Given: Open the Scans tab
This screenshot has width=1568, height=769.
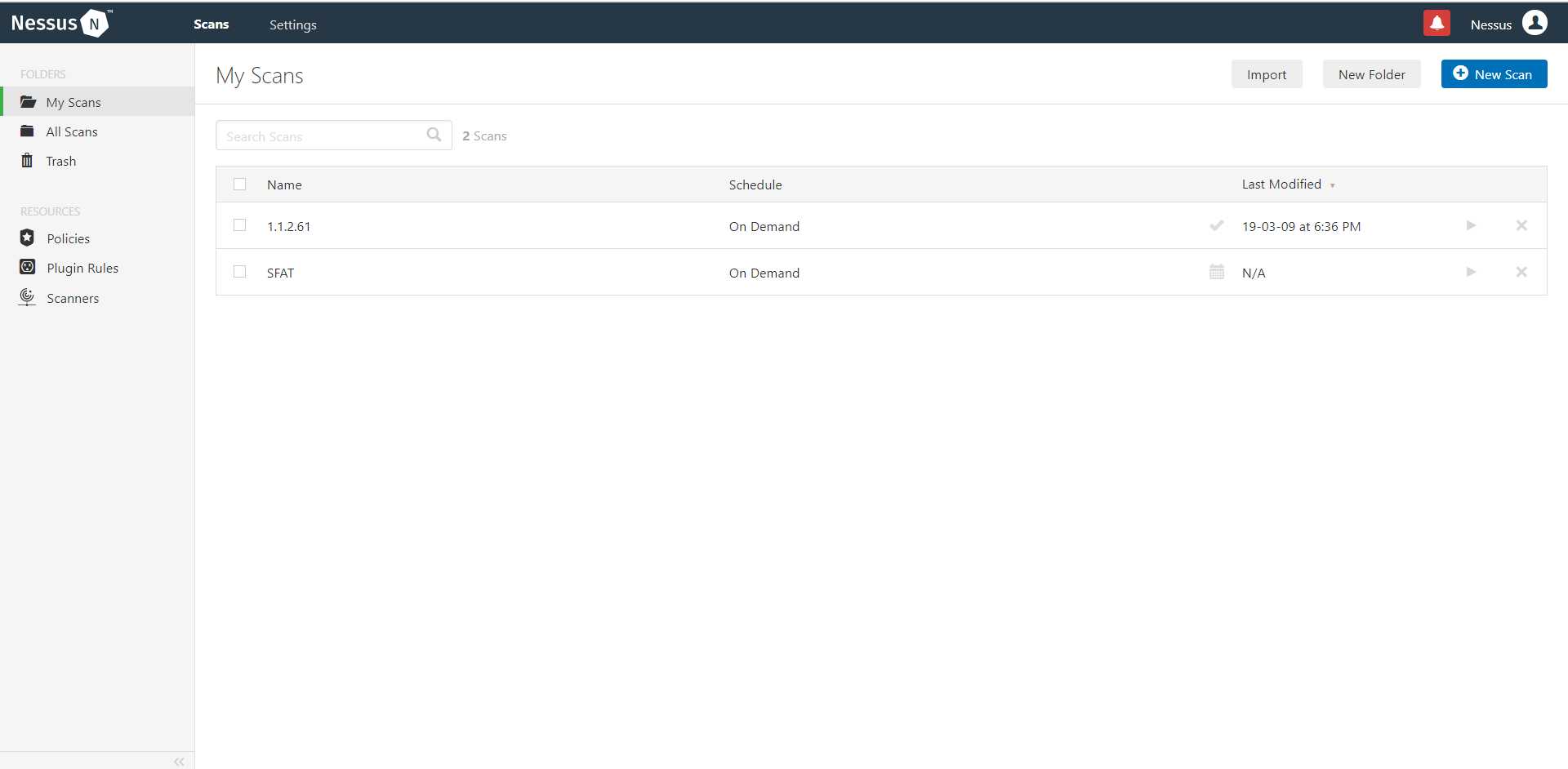Looking at the screenshot, I should tap(211, 24).
